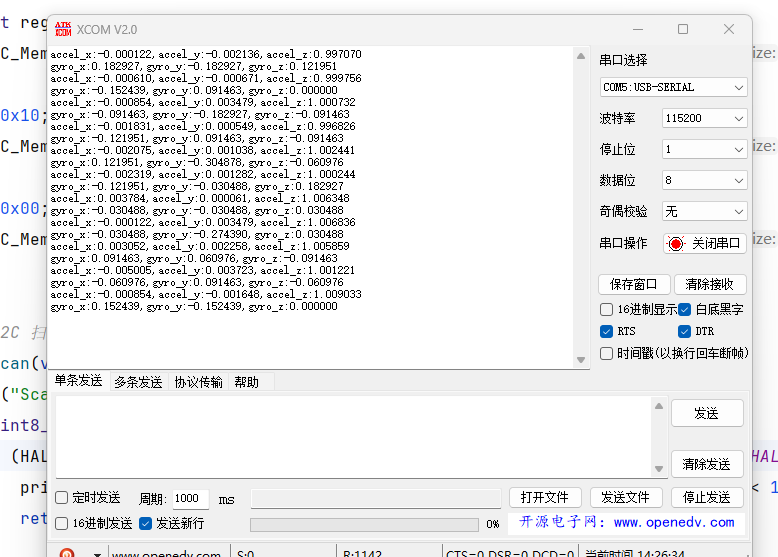Image resolution: width=778 pixels, height=557 pixels.
Task: Click the 发送文件 send file button
Action: (626, 497)
